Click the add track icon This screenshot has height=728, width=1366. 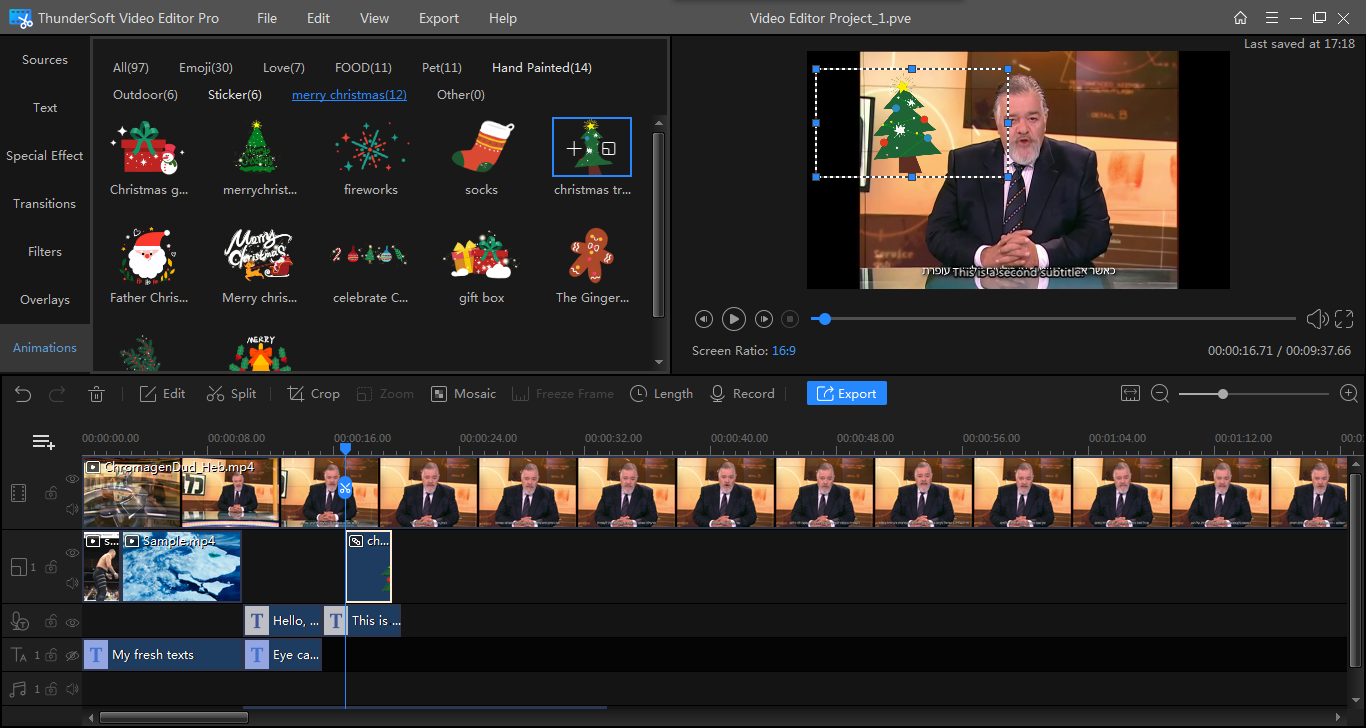43,442
